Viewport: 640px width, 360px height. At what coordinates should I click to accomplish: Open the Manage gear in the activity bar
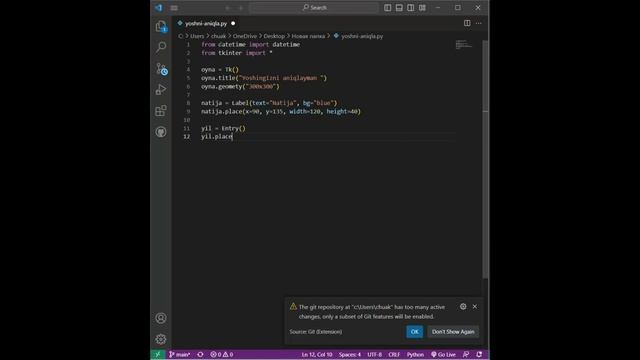coord(161,339)
